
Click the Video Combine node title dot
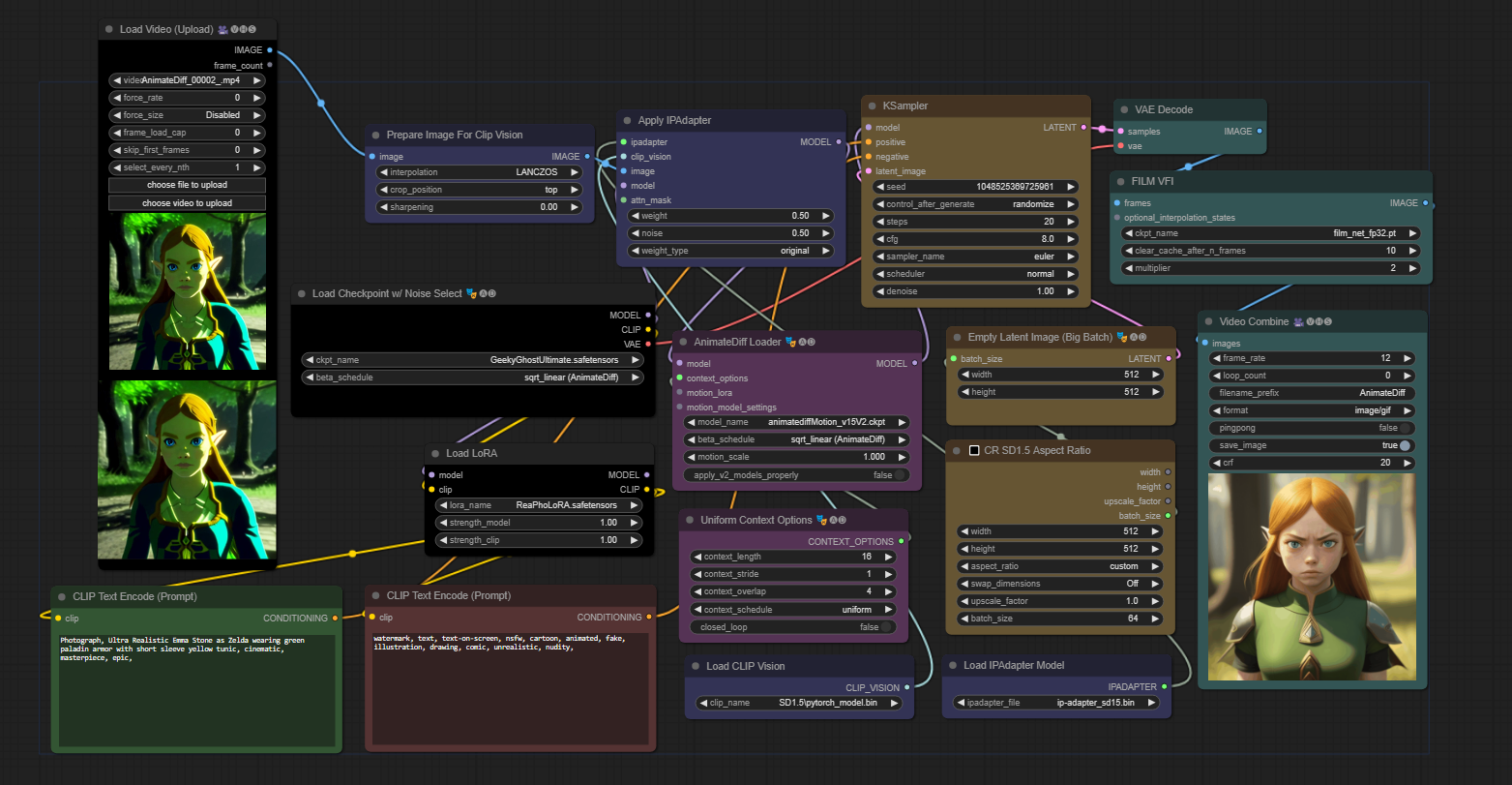(x=1208, y=321)
